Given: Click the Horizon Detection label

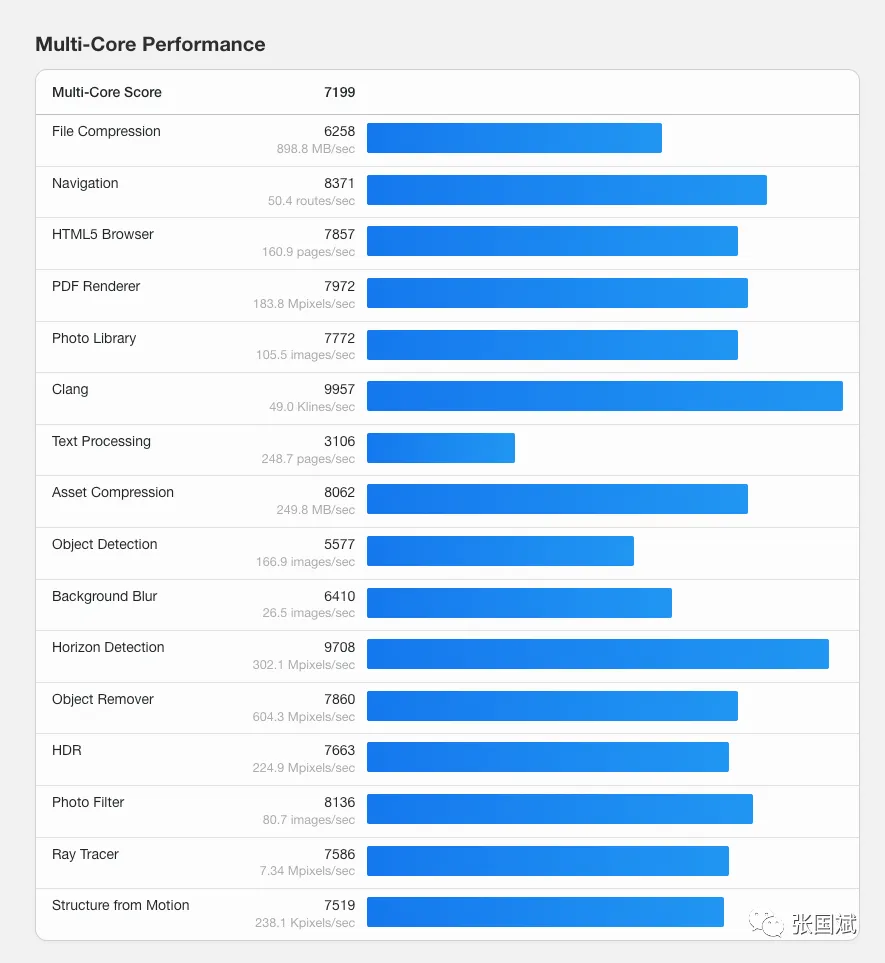Looking at the screenshot, I should [108, 647].
